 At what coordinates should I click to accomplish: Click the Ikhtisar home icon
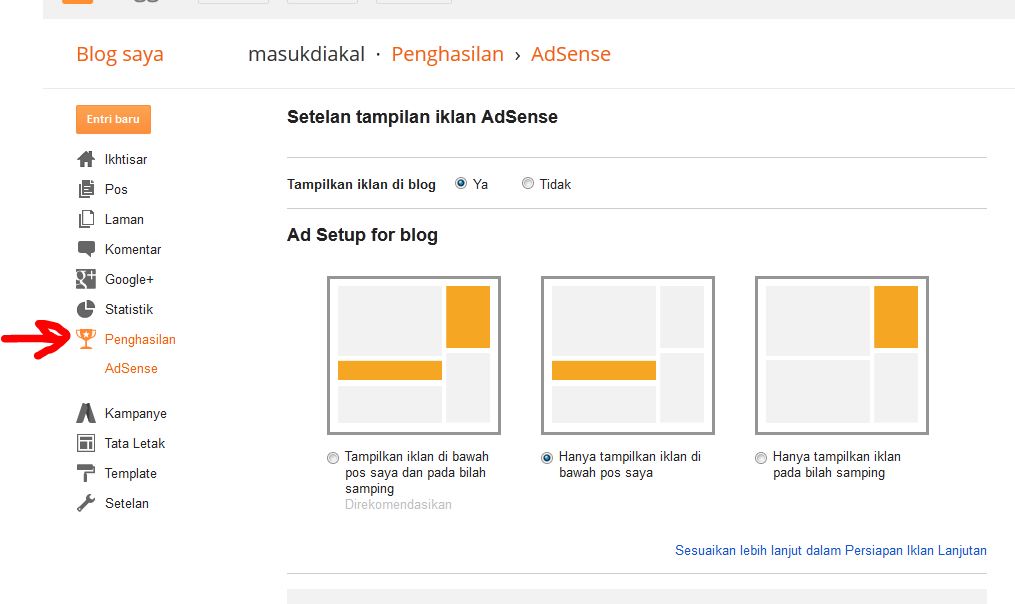coord(86,159)
